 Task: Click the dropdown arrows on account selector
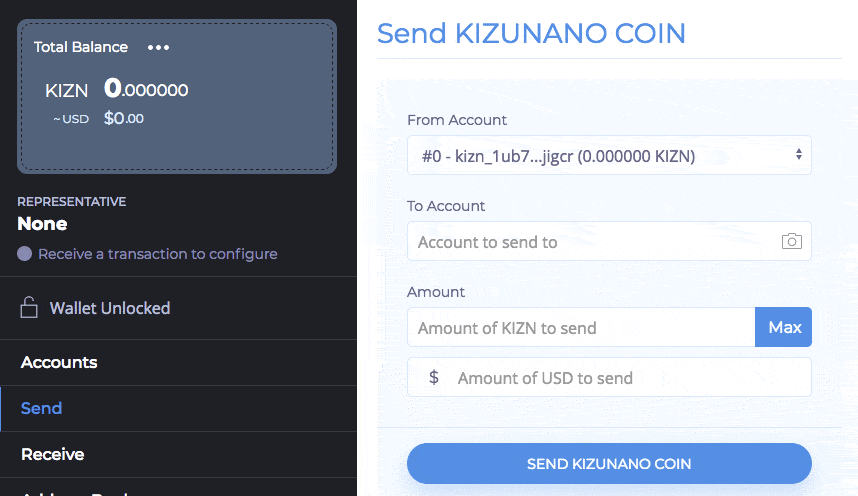pos(798,154)
